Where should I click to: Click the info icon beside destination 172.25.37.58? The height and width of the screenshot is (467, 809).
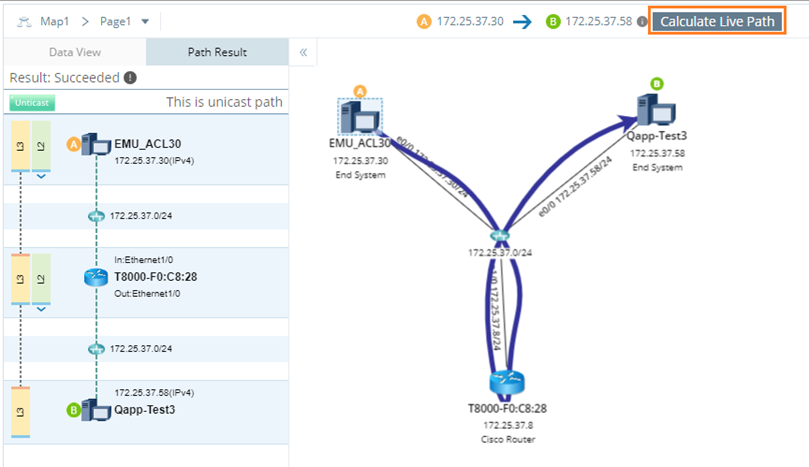click(642, 21)
